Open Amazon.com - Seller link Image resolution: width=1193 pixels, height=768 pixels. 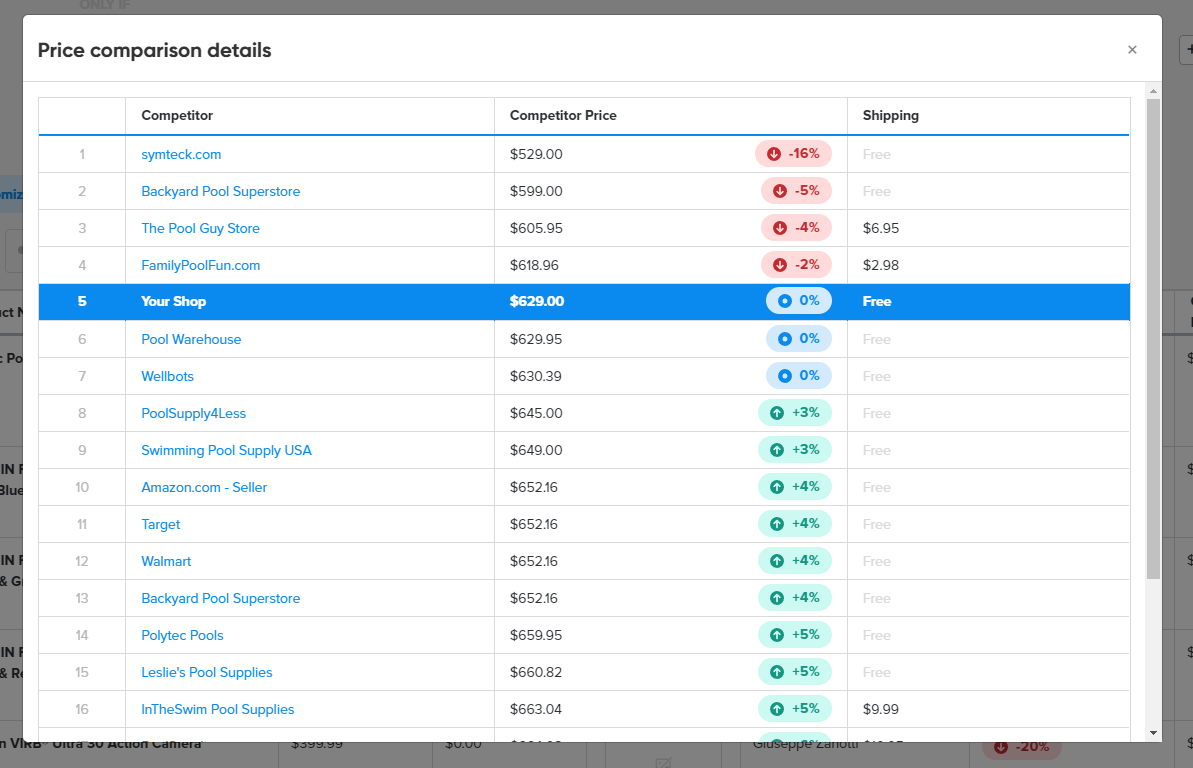tap(204, 488)
